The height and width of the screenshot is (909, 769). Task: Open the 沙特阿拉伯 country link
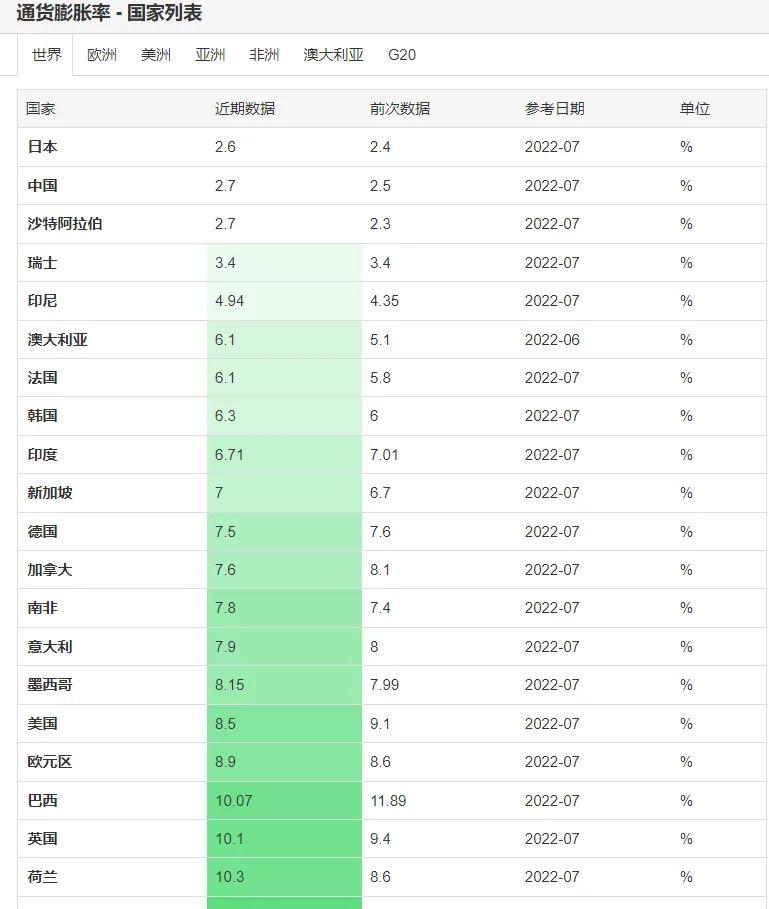click(x=65, y=224)
